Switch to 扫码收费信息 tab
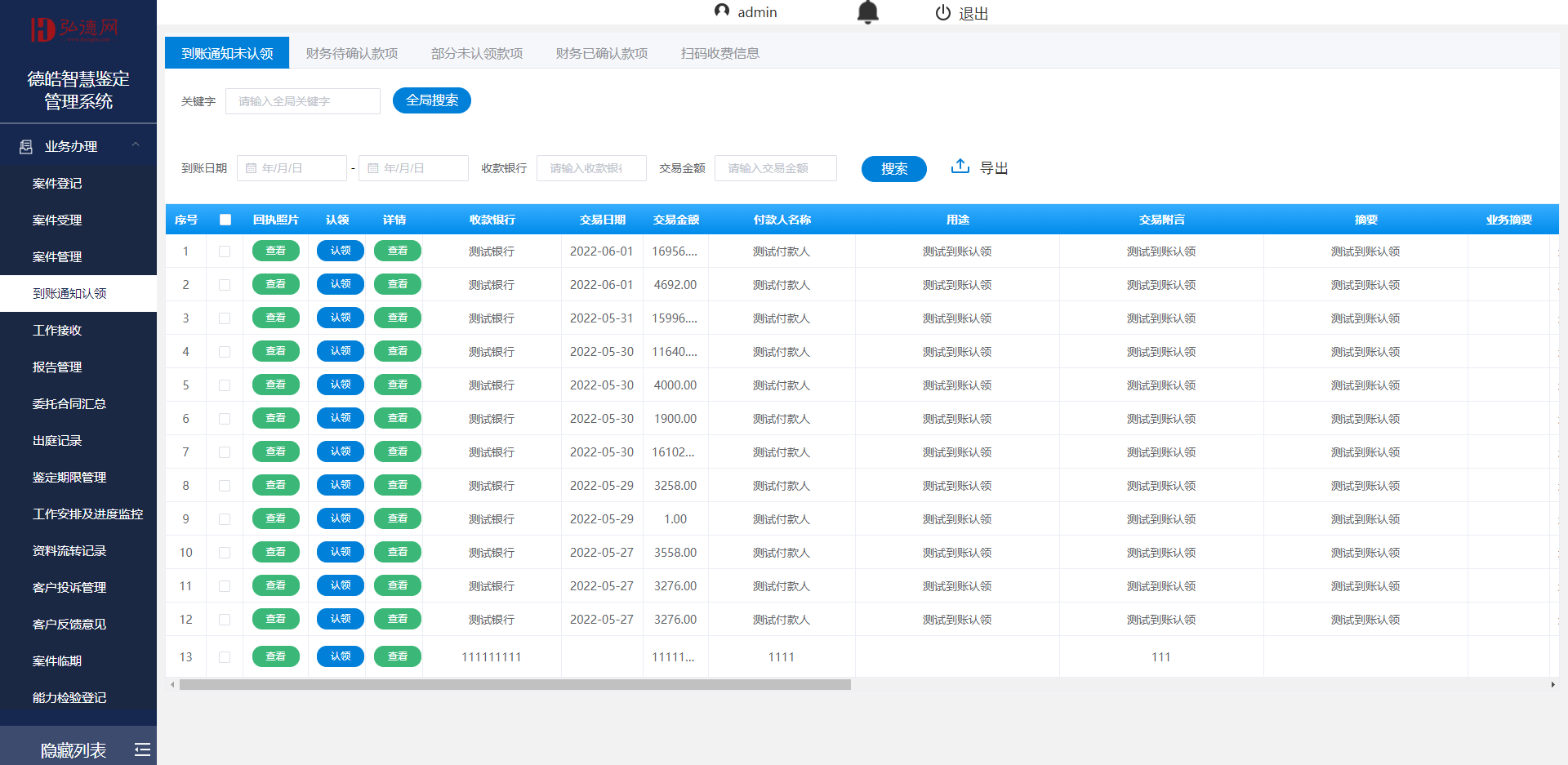Screen dimensions: 1568x765 (720, 53)
